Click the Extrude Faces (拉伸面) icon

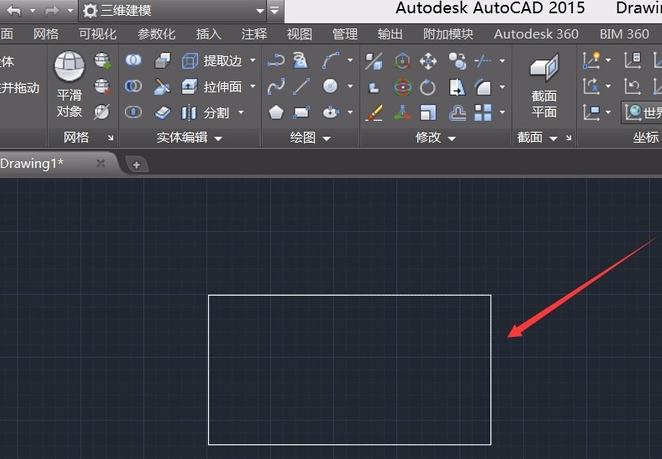click(189, 87)
